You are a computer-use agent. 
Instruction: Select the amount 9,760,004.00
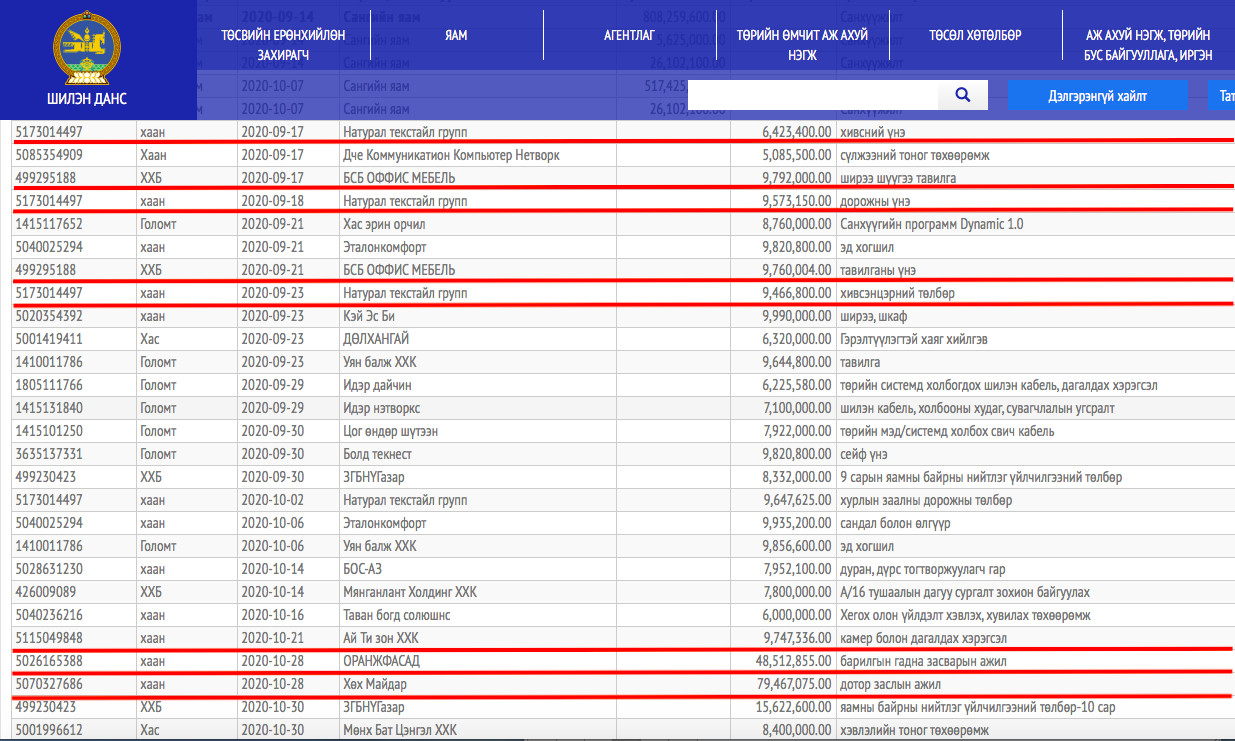coord(796,270)
